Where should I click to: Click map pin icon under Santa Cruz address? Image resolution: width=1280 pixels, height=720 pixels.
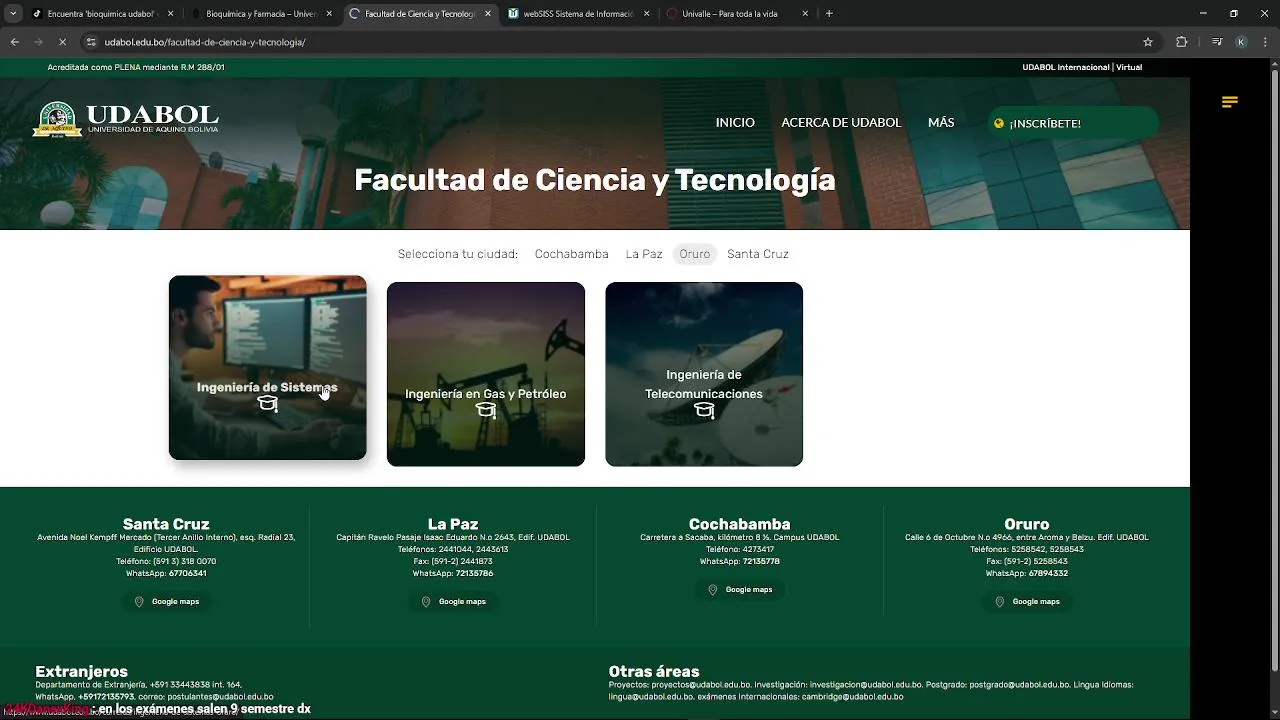pyautogui.click(x=139, y=602)
